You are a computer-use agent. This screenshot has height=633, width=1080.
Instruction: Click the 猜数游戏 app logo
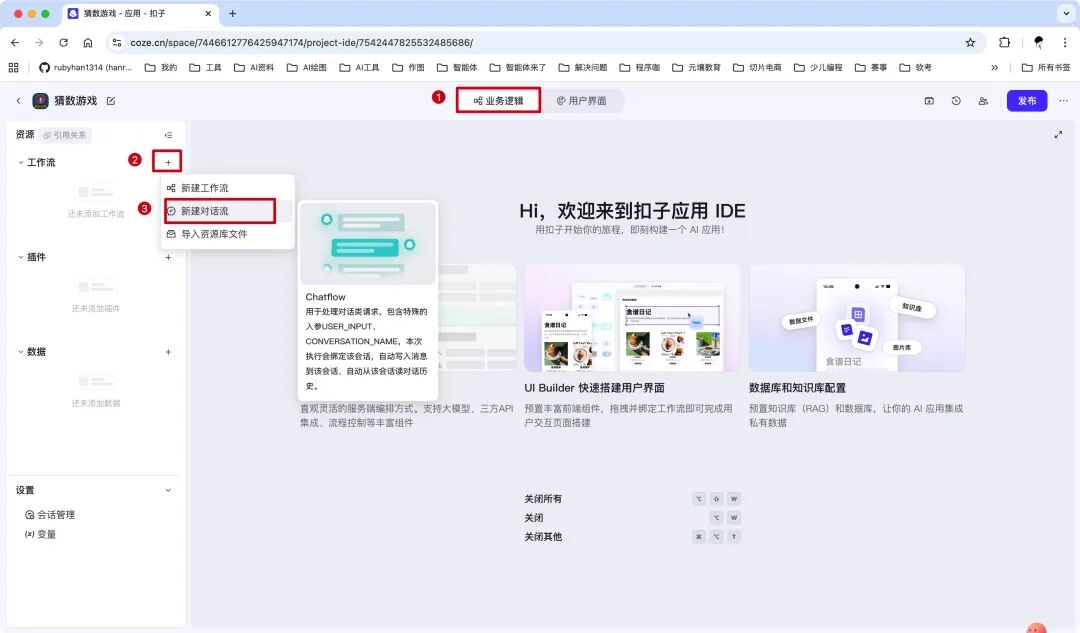click(41, 101)
